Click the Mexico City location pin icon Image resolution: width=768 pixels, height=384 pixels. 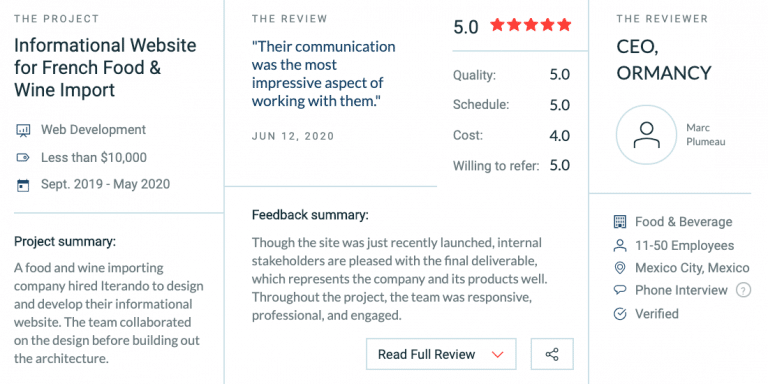coord(620,268)
